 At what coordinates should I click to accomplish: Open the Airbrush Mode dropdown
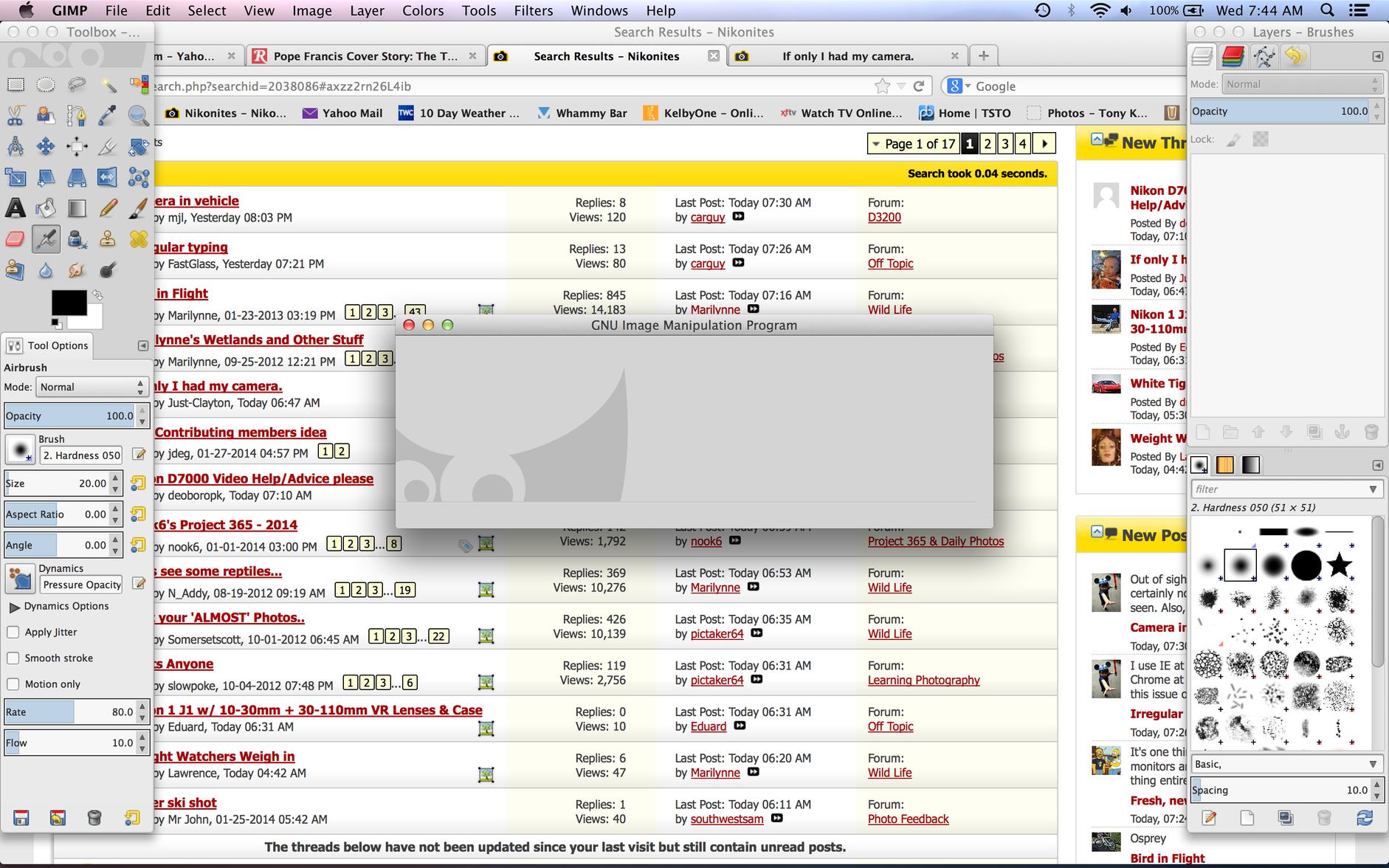pyautogui.click(x=92, y=387)
